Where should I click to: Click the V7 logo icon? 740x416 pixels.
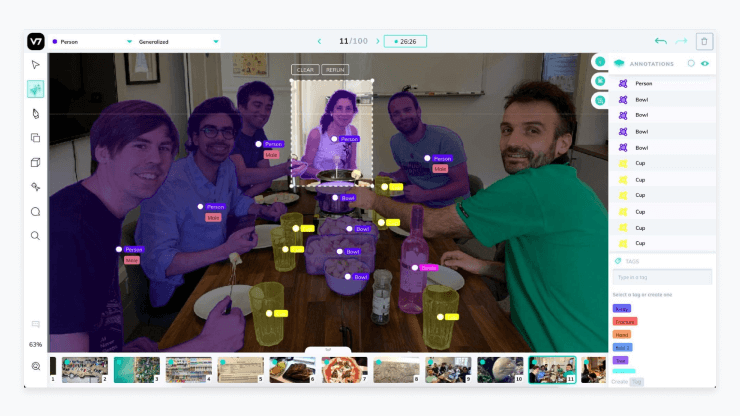(x=36, y=42)
